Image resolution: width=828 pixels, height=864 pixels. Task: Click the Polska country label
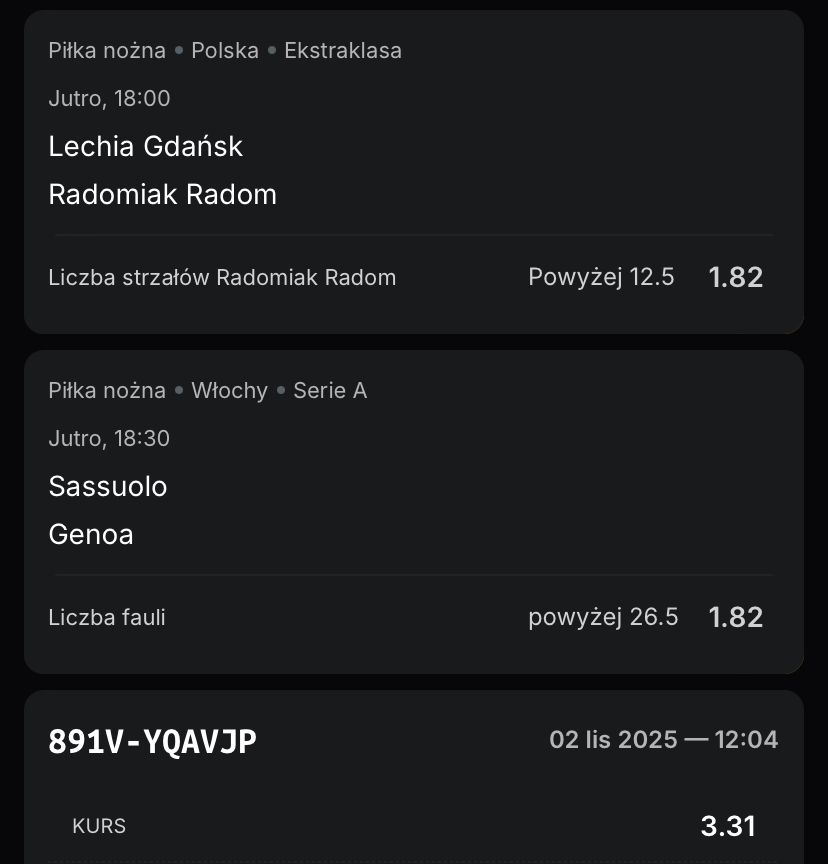point(225,50)
